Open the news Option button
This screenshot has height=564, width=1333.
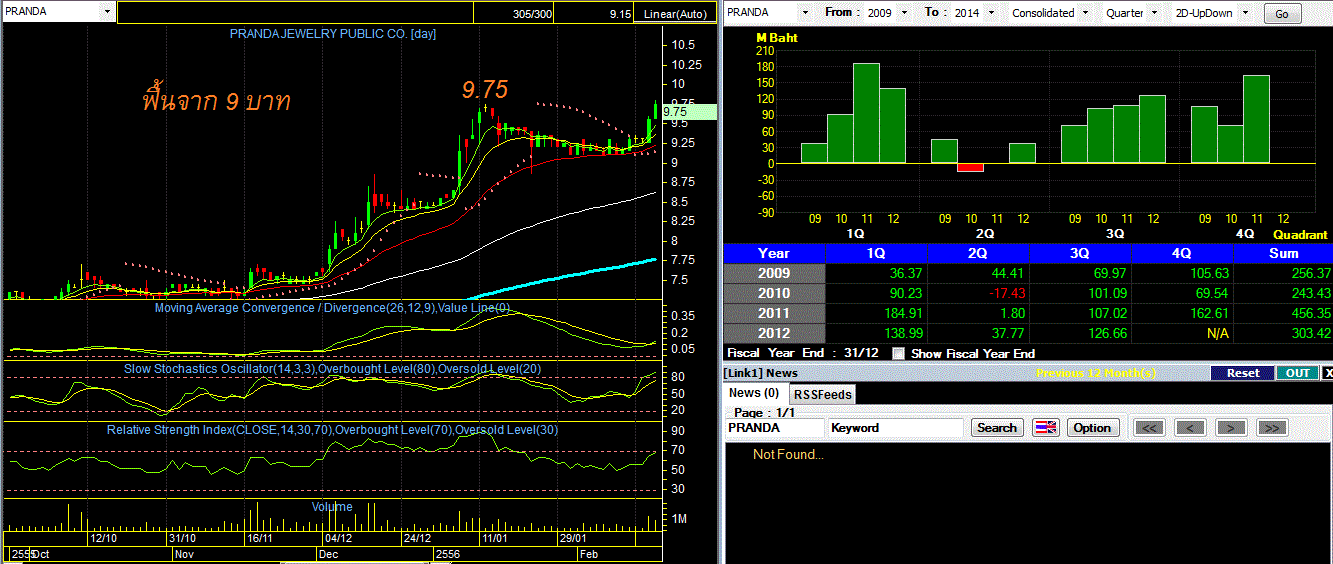pos(1092,427)
